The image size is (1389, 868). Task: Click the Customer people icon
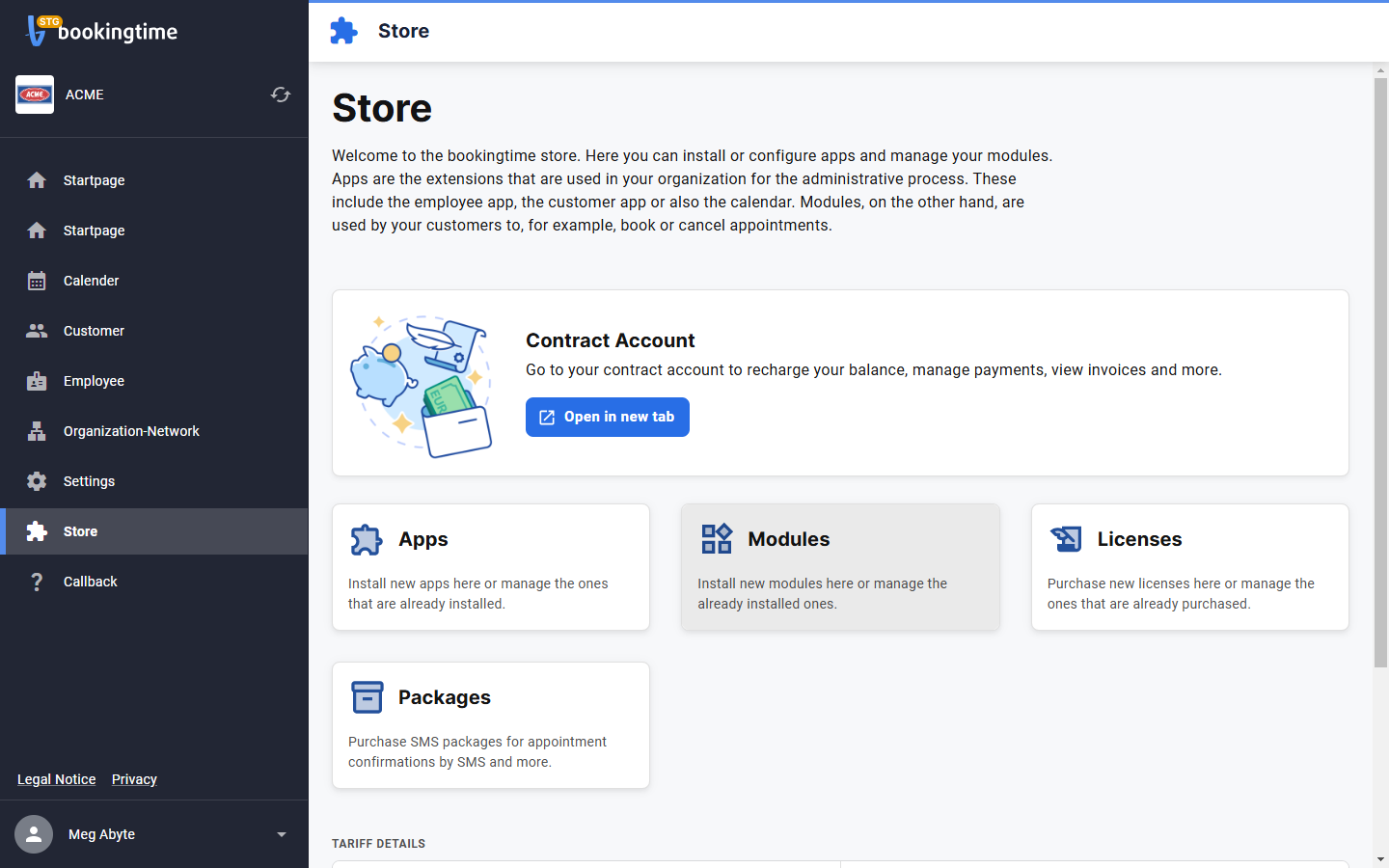click(37, 331)
